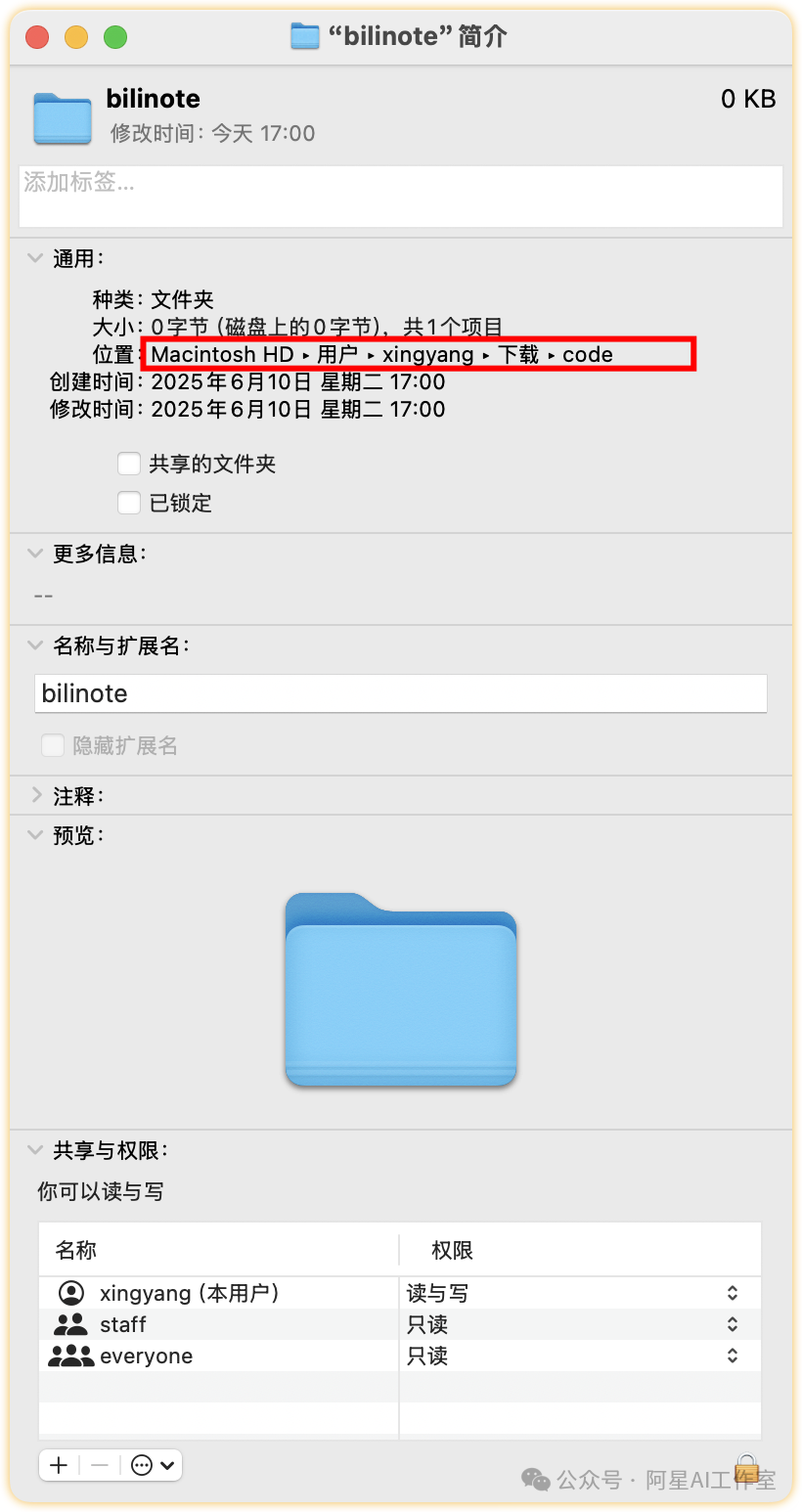Screen dimensions: 802x1512
Task: Add a user with the plus button
Action: point(59,1464)
